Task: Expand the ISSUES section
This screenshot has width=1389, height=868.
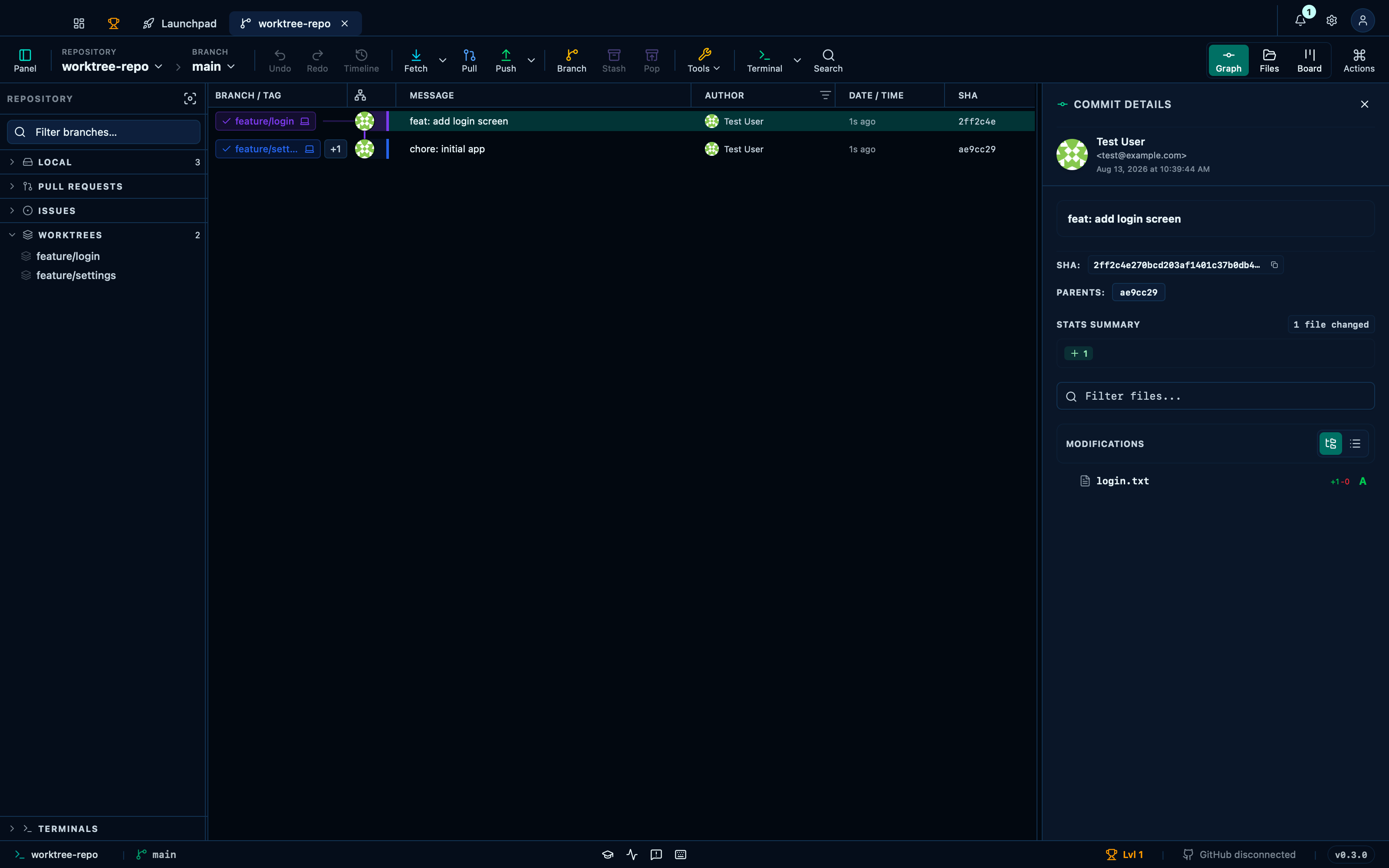Action: (x=104, y=210)
